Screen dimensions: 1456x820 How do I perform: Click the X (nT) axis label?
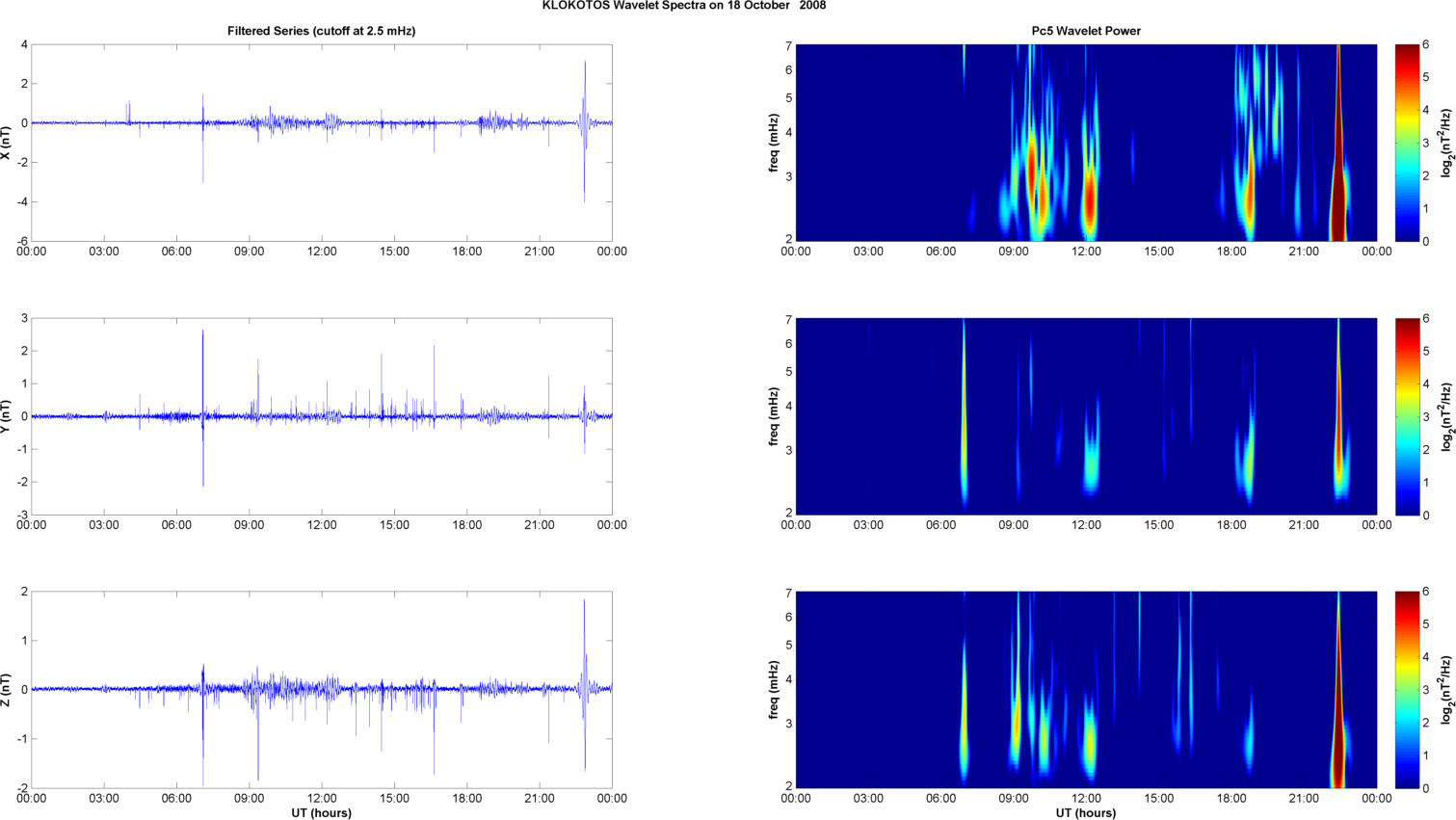click(x=6, y=142)
